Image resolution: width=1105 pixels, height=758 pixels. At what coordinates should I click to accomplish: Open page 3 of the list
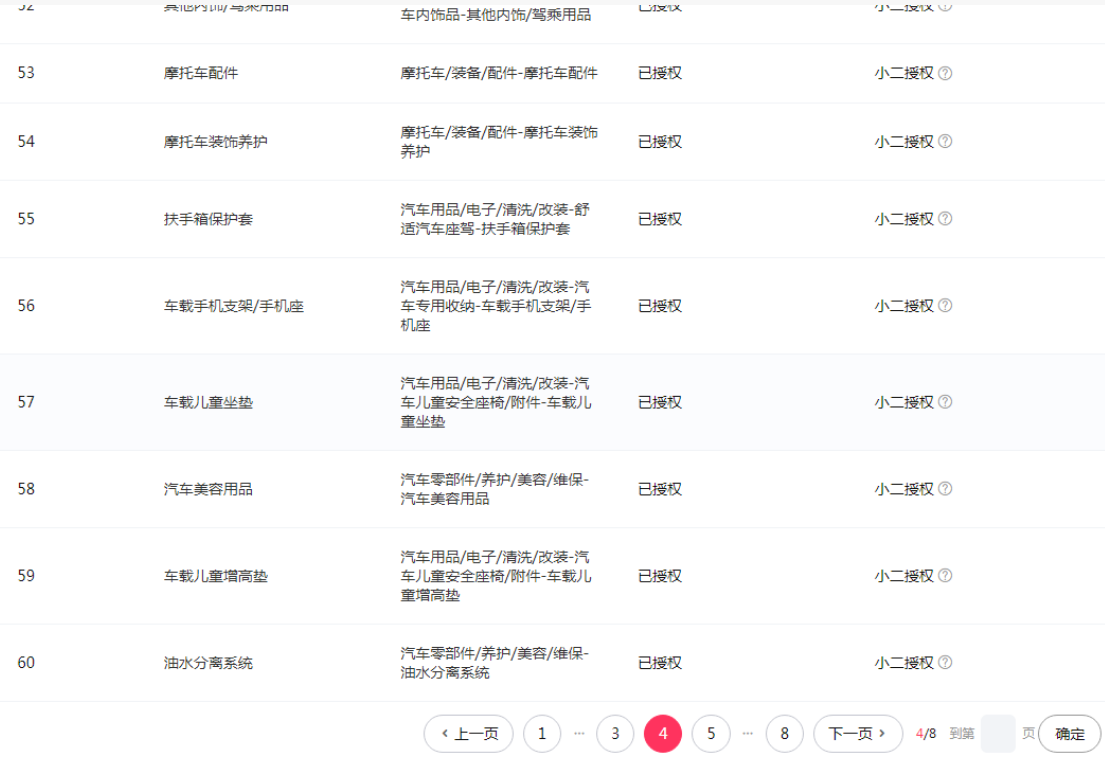(615, 734)
